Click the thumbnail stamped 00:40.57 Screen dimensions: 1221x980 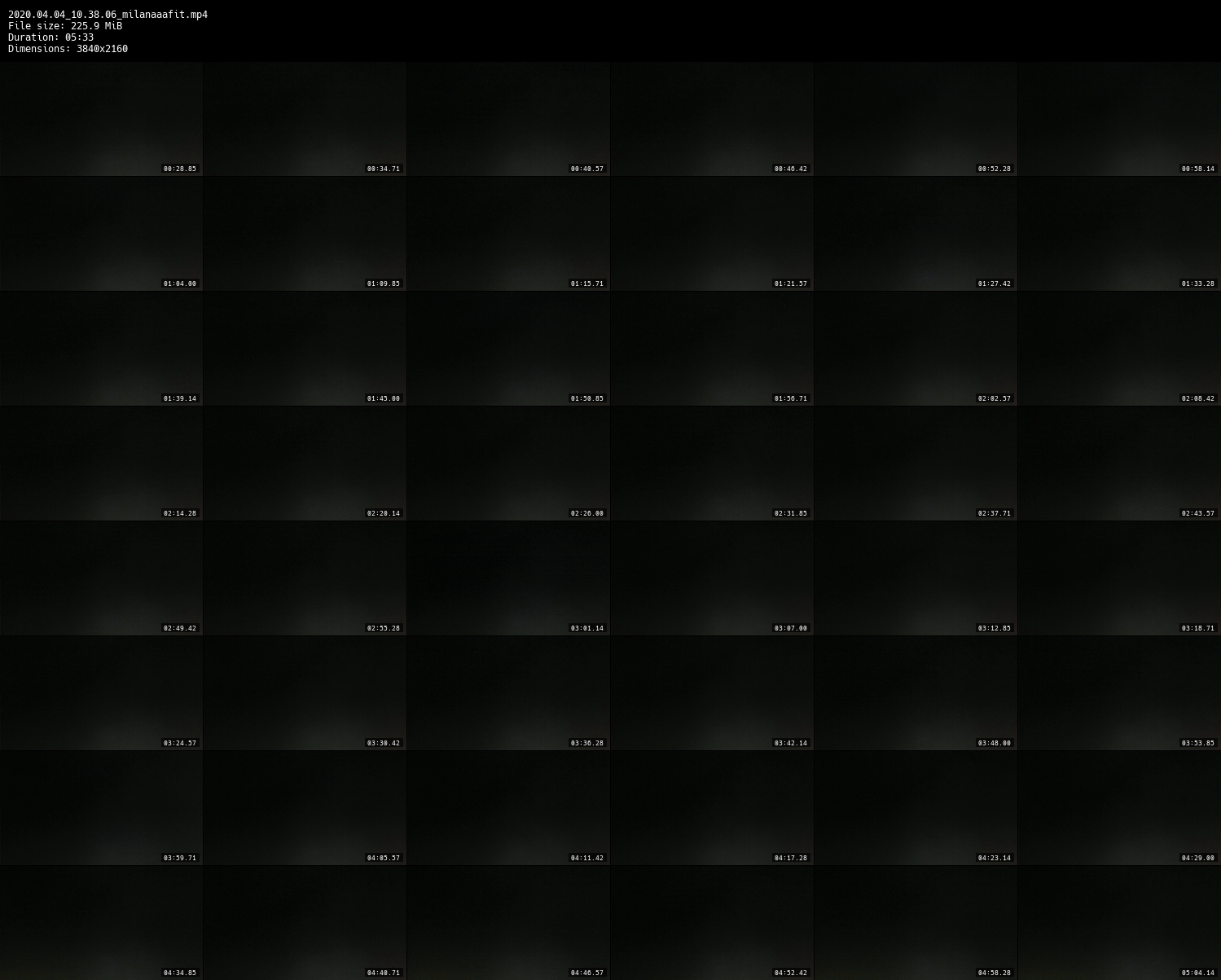[508, 119]
